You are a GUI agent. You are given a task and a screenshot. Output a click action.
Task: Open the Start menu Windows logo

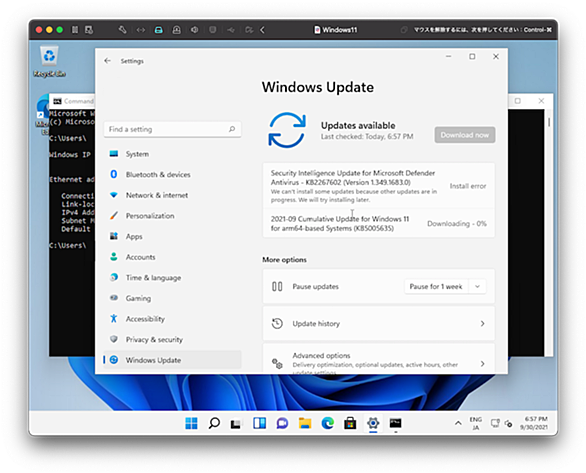191,423
